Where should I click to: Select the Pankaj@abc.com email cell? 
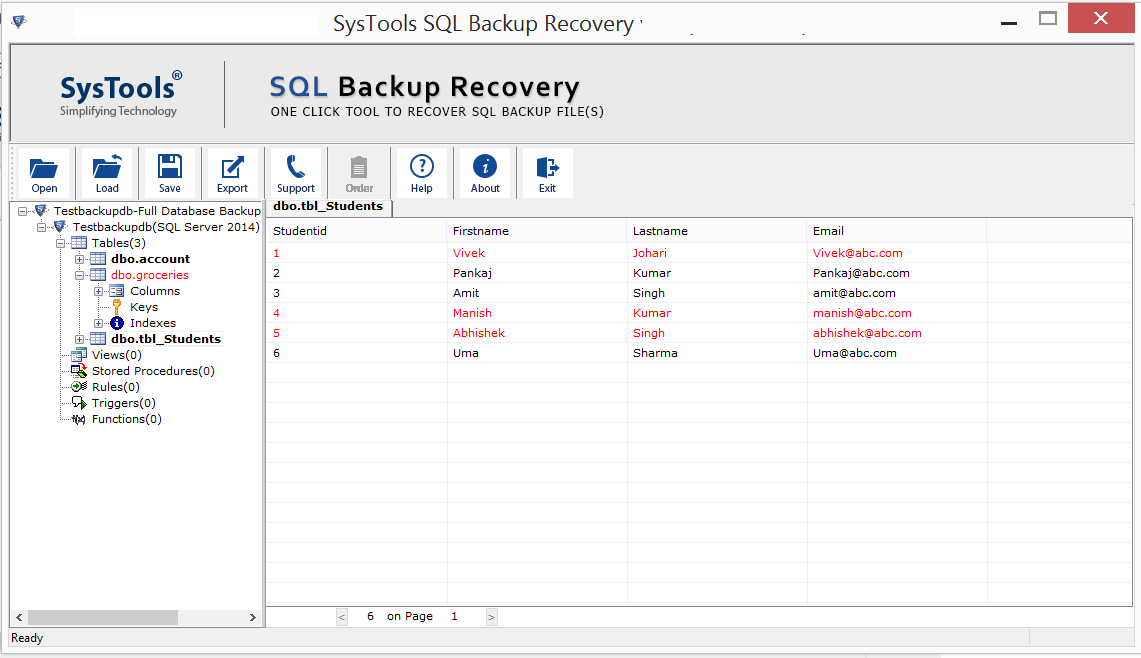(896, 273)
